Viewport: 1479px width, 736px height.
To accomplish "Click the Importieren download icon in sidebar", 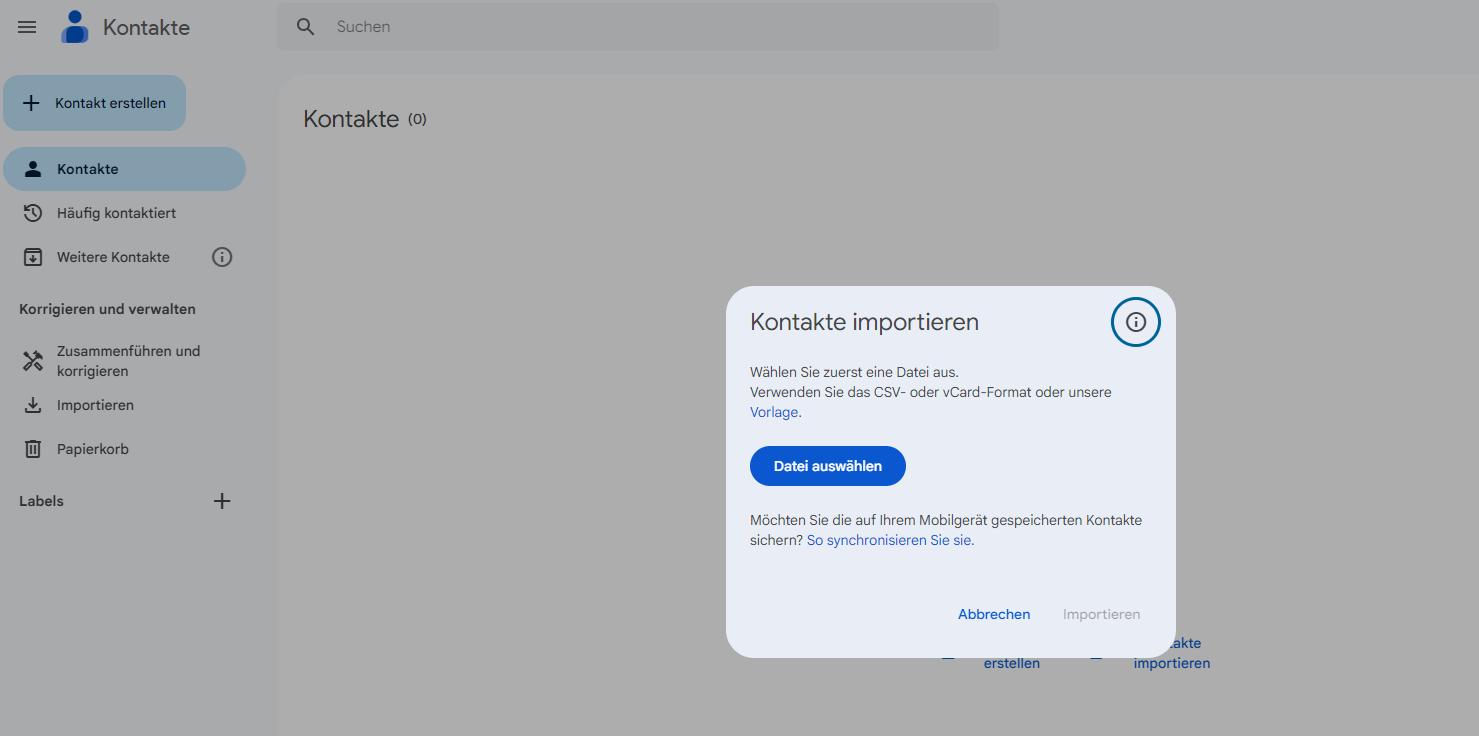I will pos(33,405).
